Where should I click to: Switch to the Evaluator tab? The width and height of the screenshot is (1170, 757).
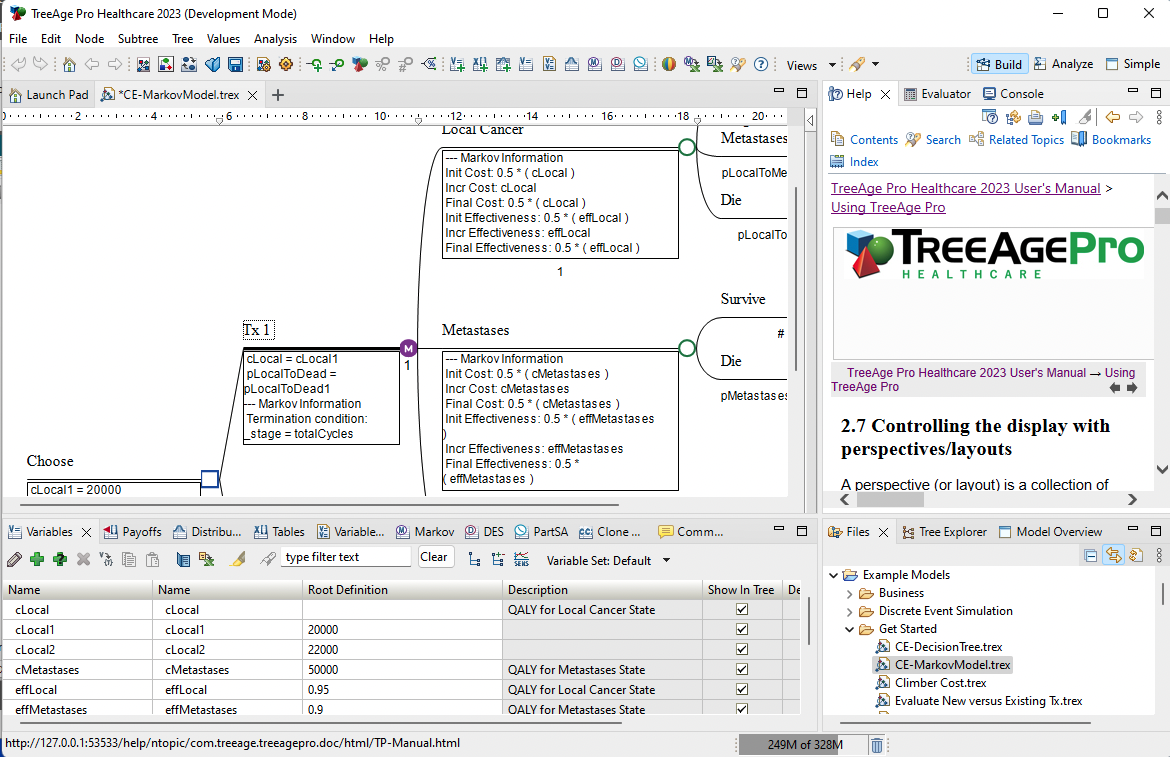pyautogui.click(x=937, y=94)
